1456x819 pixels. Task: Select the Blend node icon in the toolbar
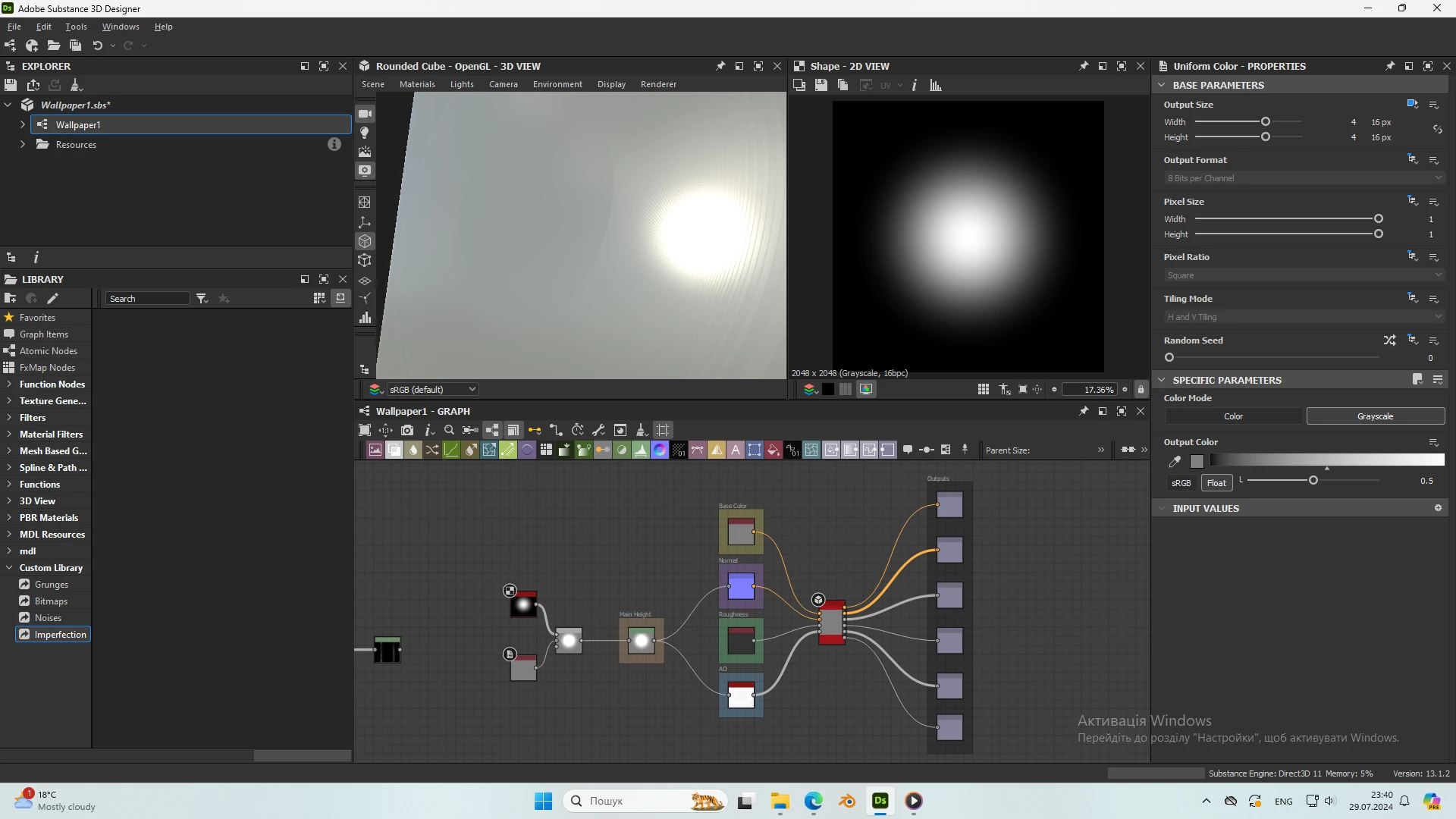(394, 450)
